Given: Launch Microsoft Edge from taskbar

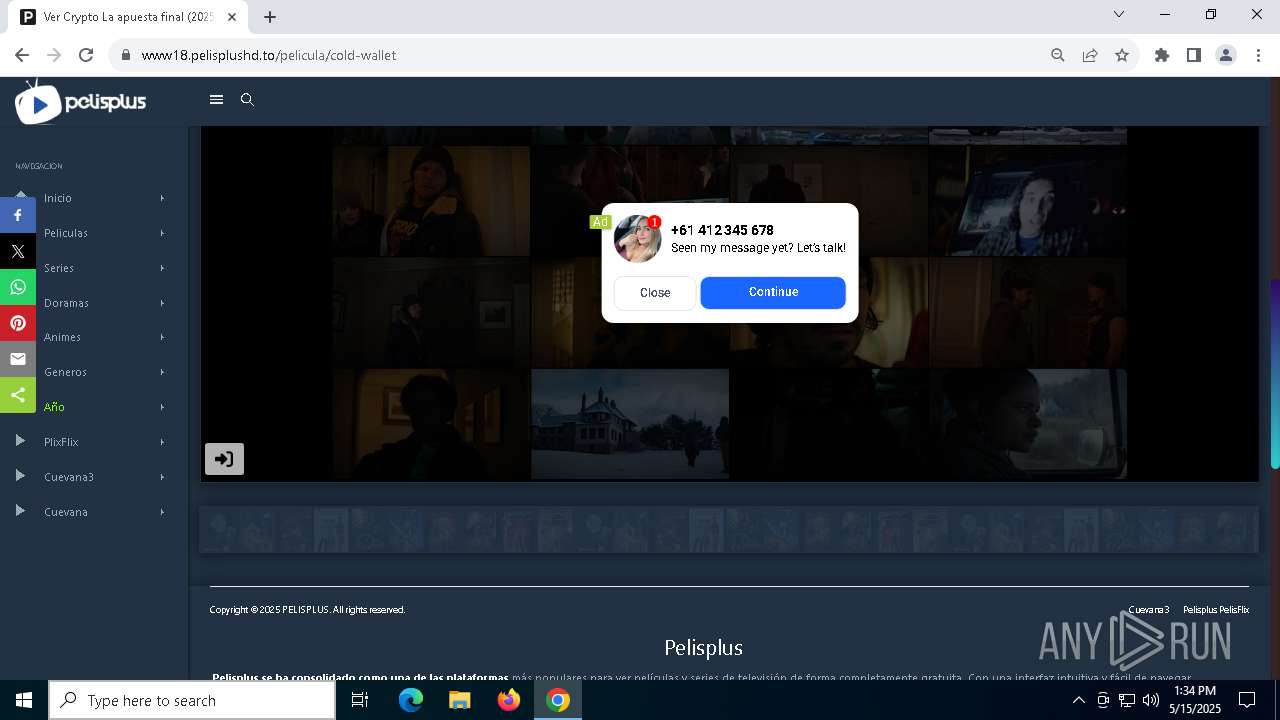Looking at the screenshot, I should [x=411, y=700].
